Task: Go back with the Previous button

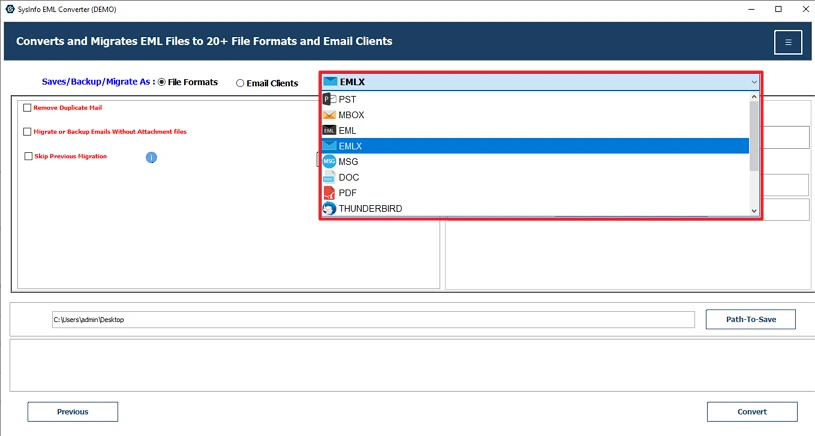Action: [73, 412]
